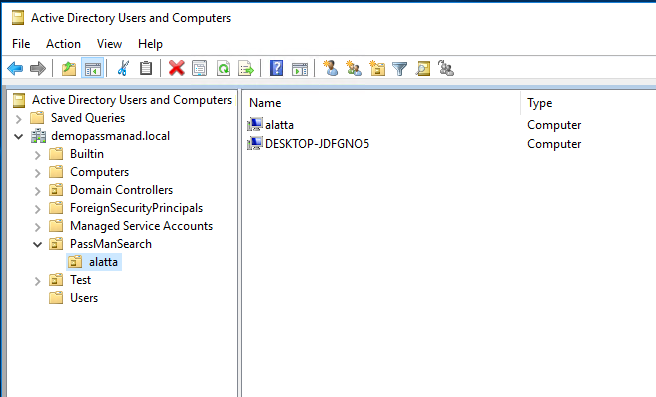The image size is (656, 397).
Task: Click the Back arrow toolbar icon
Action: 15,68
